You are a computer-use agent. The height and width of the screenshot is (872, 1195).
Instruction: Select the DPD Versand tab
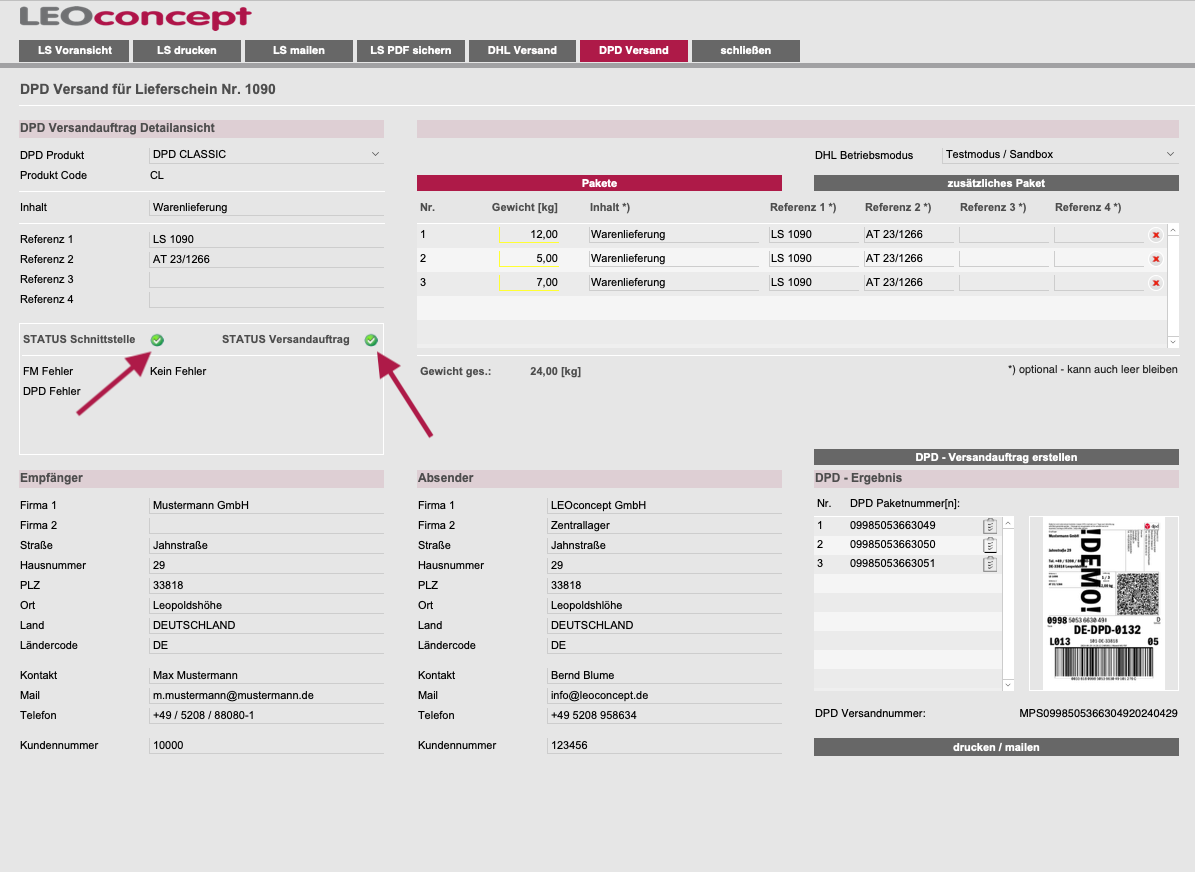pyautogui.click(x=633, y=50)
